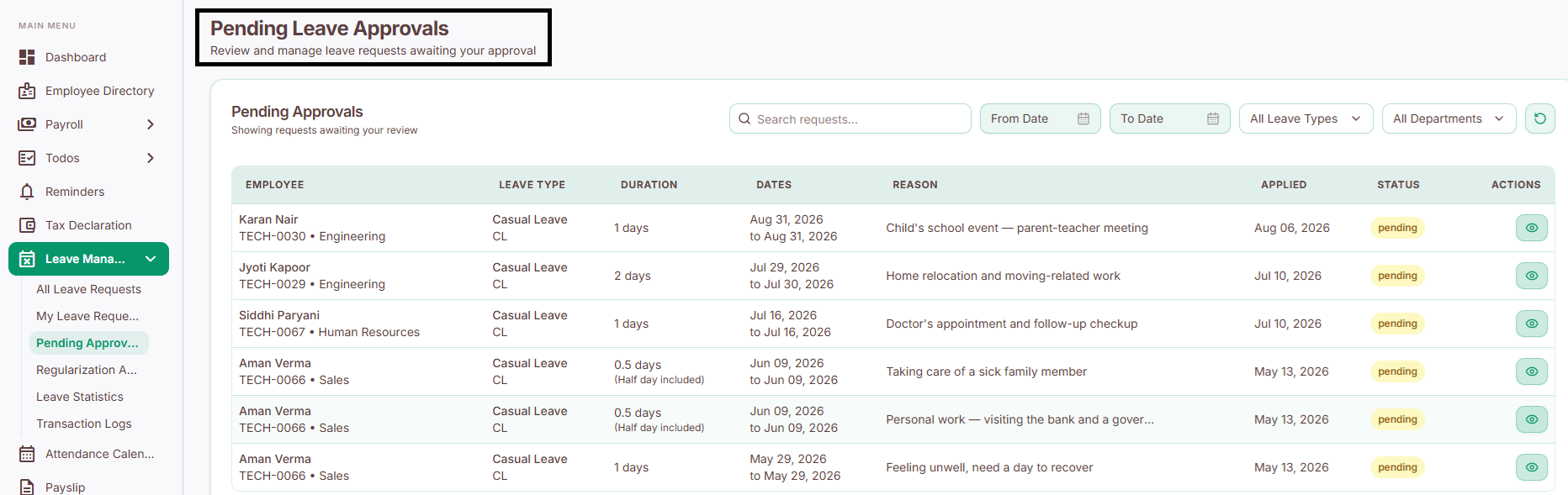
Task: View Aman Verma's sick family member request
Action: click(1532, 371)
